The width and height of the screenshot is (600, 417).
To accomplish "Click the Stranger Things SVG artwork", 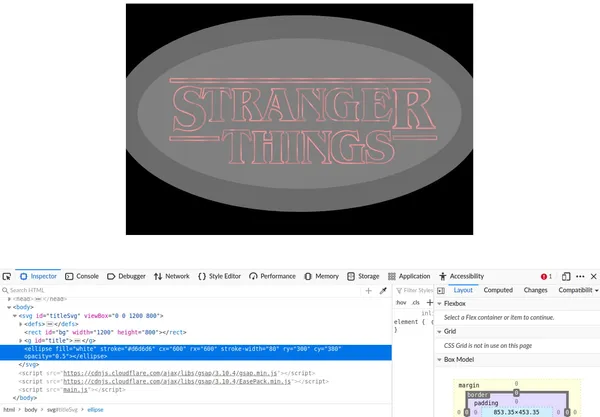I will click(x=299, y=119).
